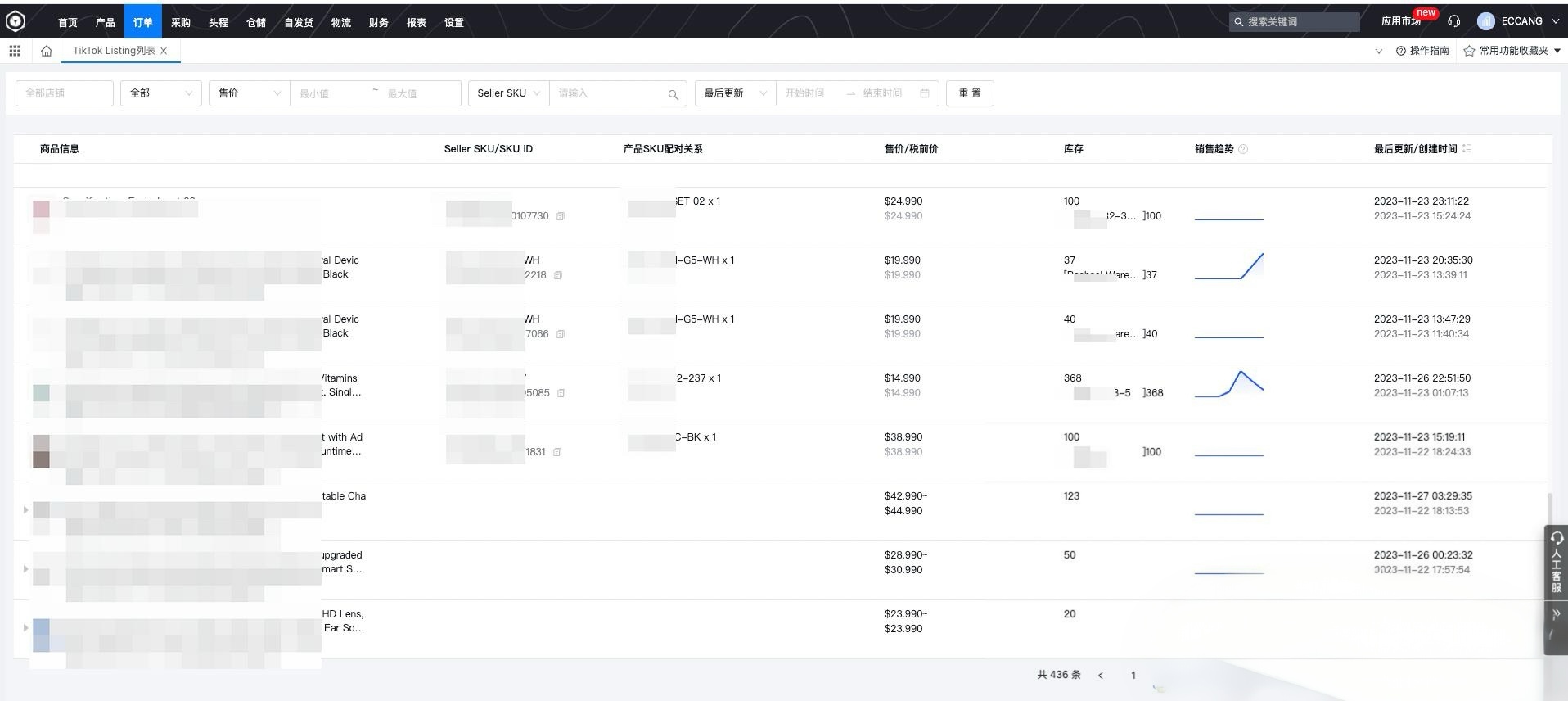Screen dimensions: 1568x701
Task: Open the 财务 menu
Action: coord(379,22)
